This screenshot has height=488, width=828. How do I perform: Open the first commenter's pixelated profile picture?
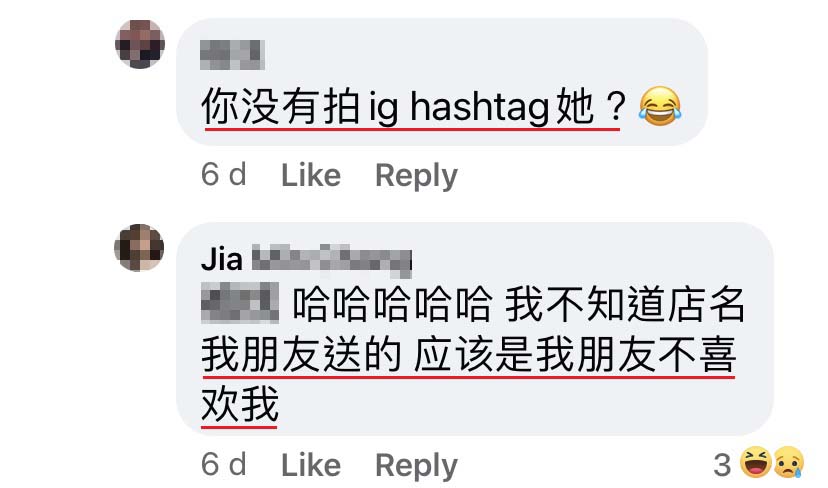click(x=140, y=44)
